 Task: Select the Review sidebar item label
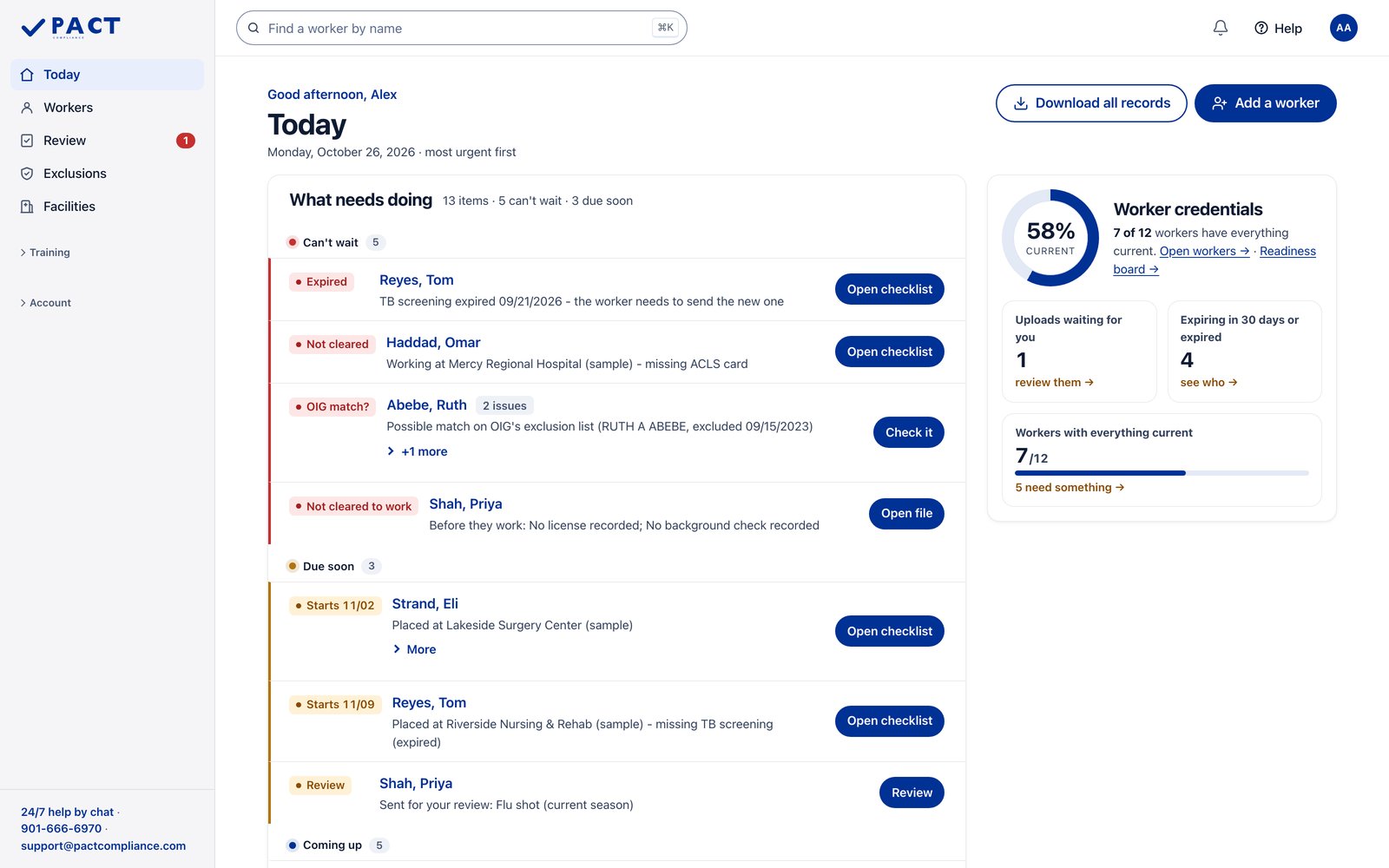coord(64,141)
